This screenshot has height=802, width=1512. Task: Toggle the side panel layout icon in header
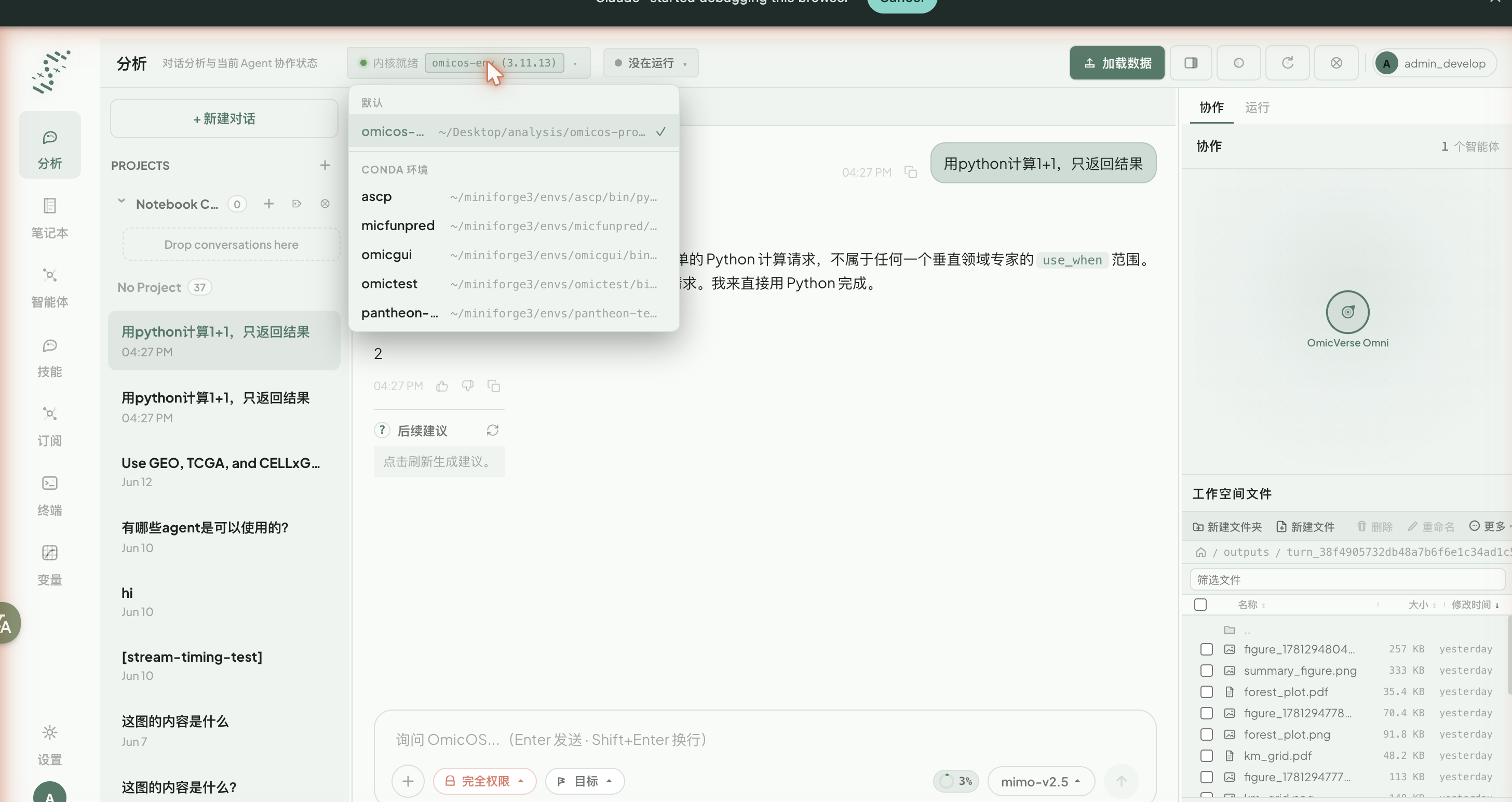point(1191,63)
